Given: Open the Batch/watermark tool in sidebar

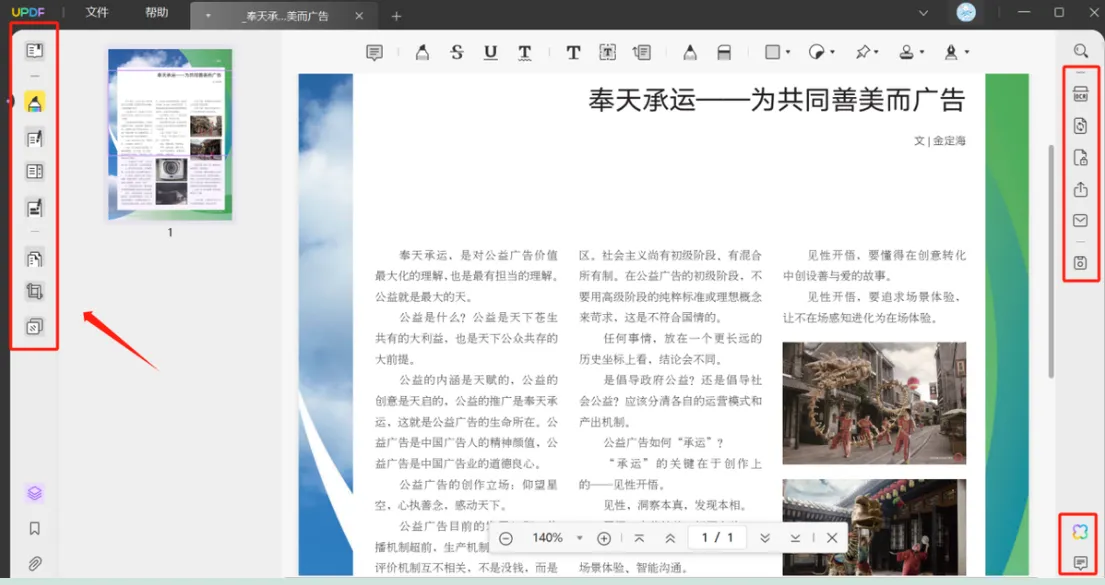Looking at the screenshot, I should click(x=34, y=326).
